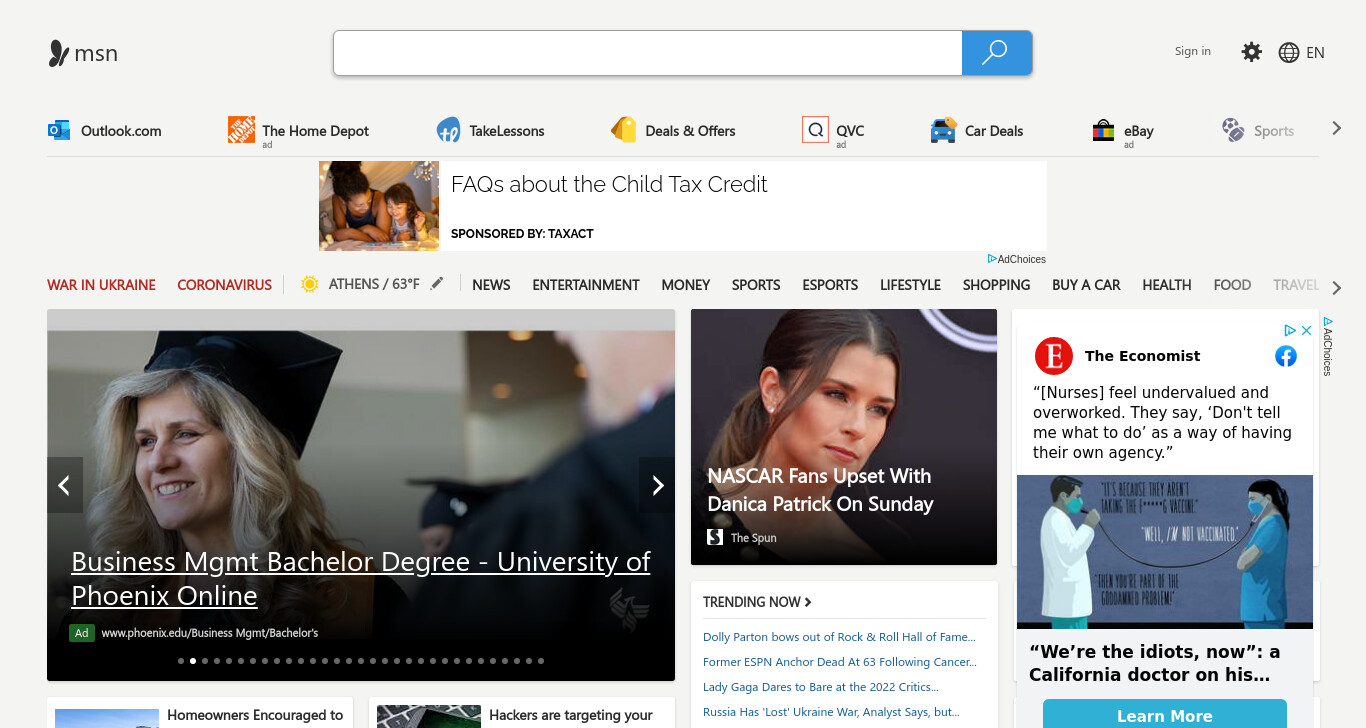The height and width of the screenshot is (728, 1366).
Task: Click the nurses cartoon image in ad
Action: point(1165,552)
